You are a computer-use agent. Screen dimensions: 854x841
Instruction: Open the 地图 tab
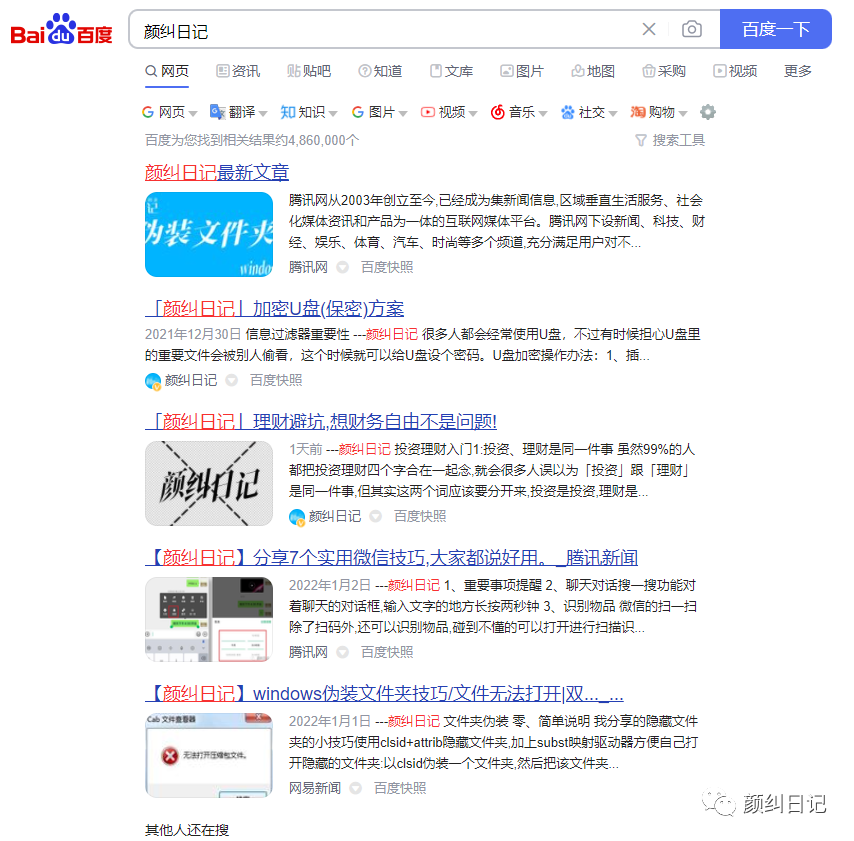(x=593, y=71)
